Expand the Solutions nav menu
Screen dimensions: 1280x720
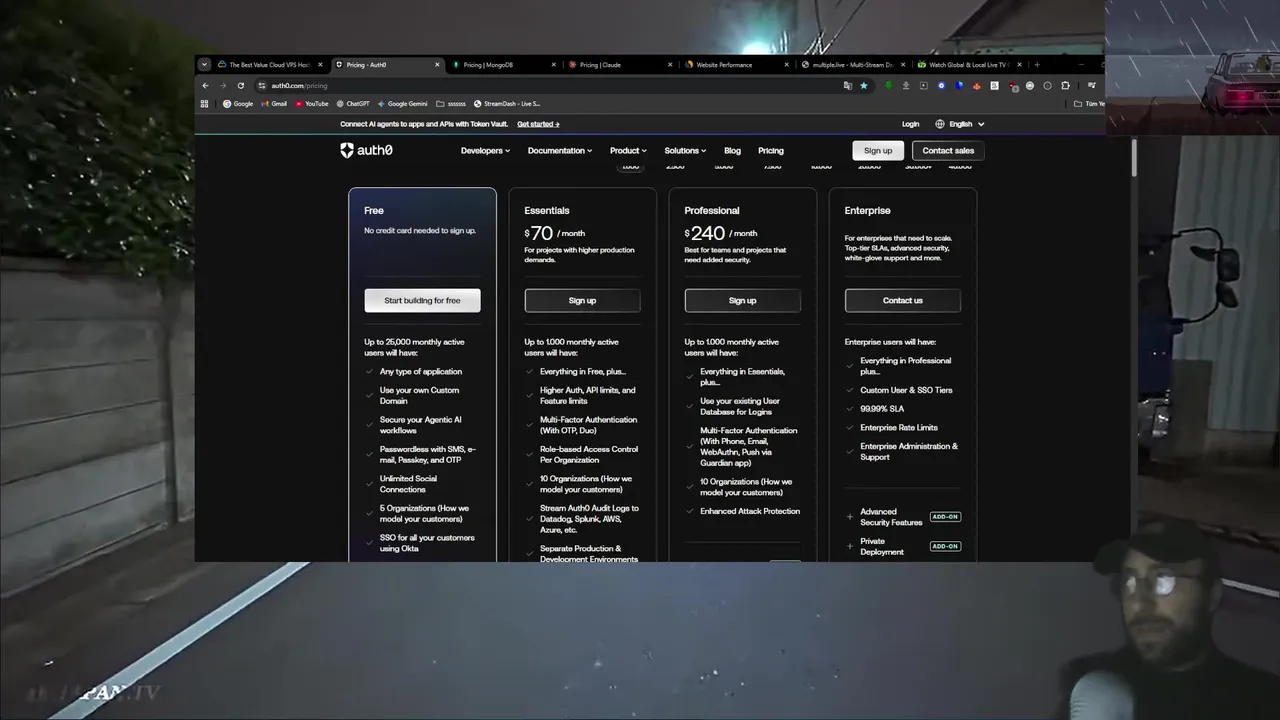685,151
